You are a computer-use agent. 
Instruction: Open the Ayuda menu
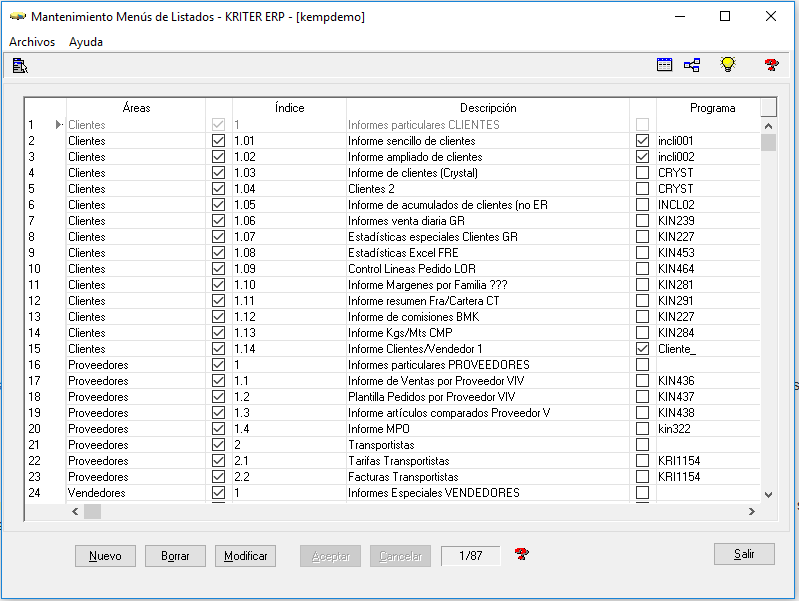pos(86,42)
